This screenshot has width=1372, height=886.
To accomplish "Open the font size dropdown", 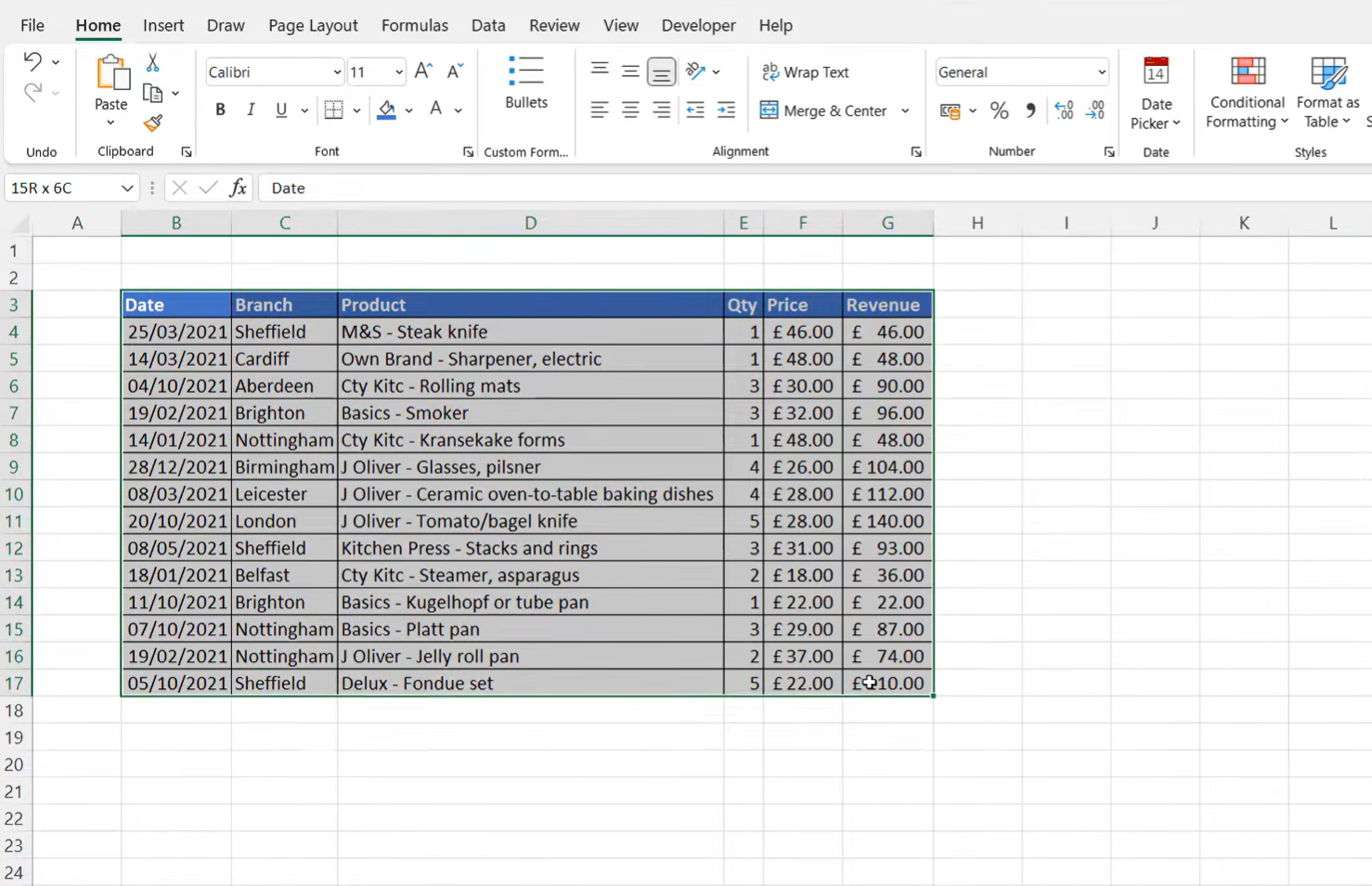I will click(398, 72).
